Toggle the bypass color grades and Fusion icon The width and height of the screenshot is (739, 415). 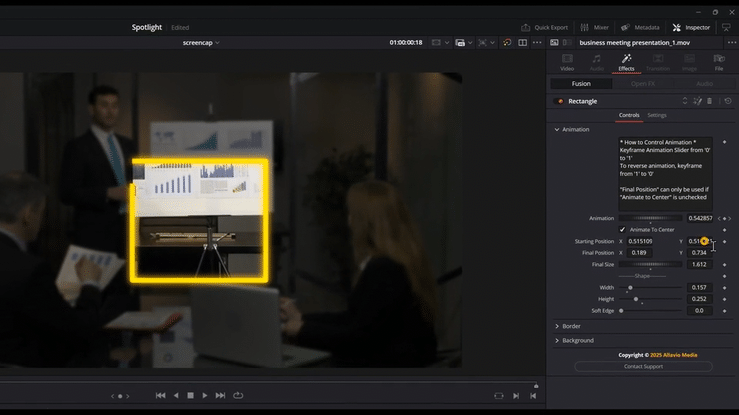tap(507, 42)
